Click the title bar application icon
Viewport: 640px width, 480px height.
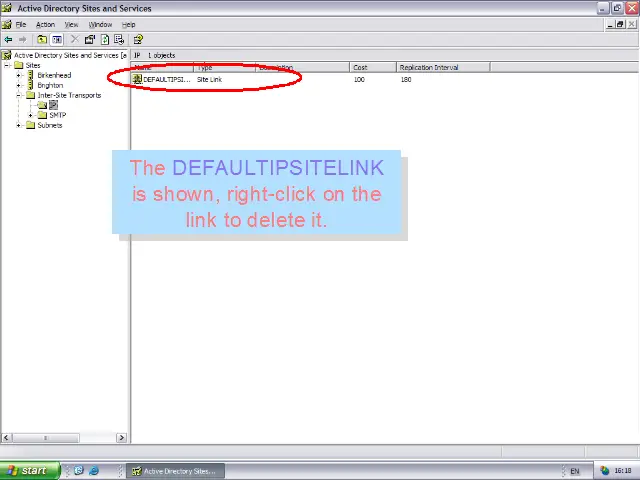(7, 8)
